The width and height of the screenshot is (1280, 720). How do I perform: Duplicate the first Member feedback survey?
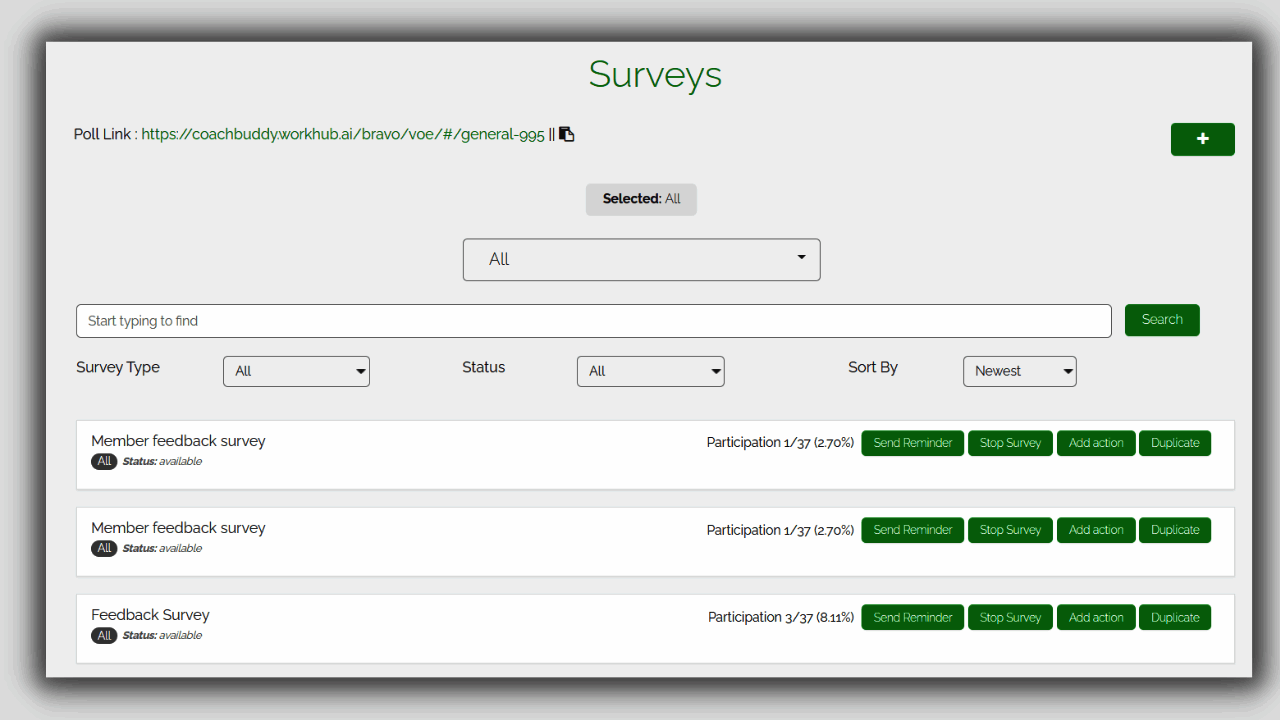(1174, 443)
